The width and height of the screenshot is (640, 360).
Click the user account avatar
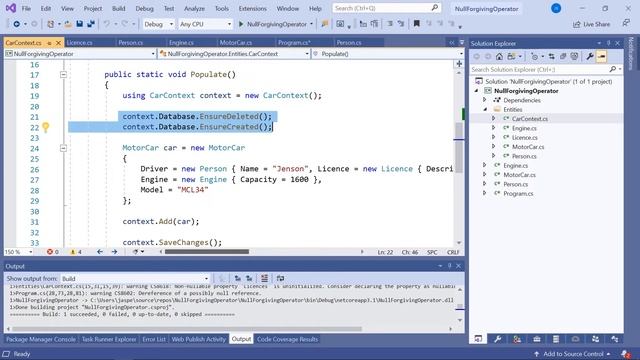[x=556, y=8]
